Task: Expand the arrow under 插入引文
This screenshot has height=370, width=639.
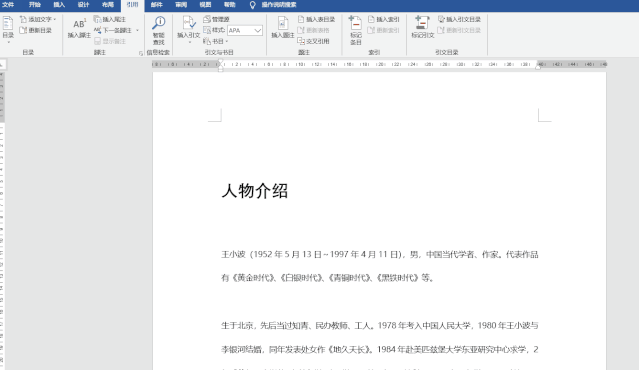Action: [189, 42]
